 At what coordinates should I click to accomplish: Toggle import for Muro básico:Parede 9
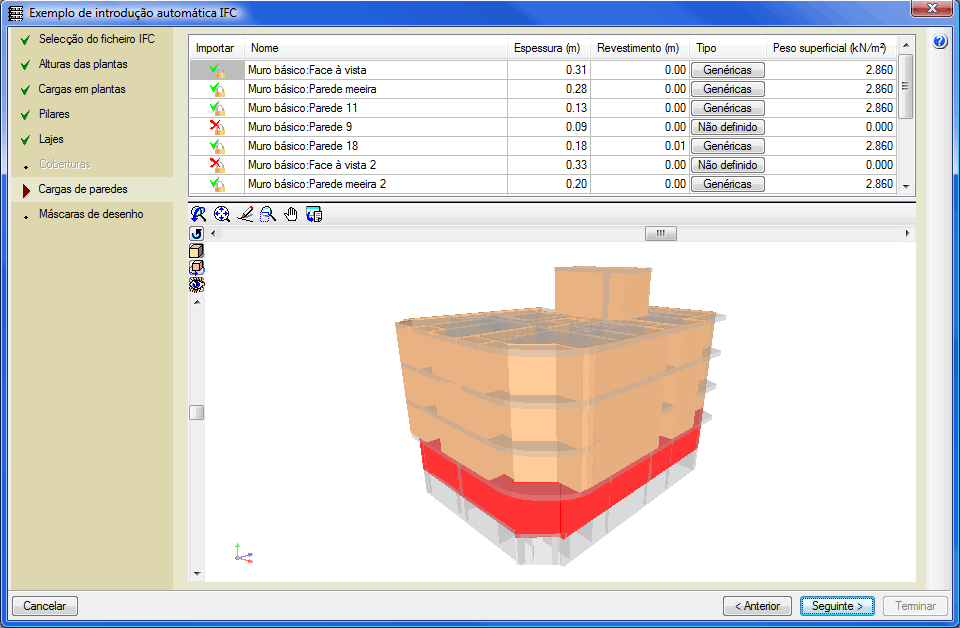(217, 127)
